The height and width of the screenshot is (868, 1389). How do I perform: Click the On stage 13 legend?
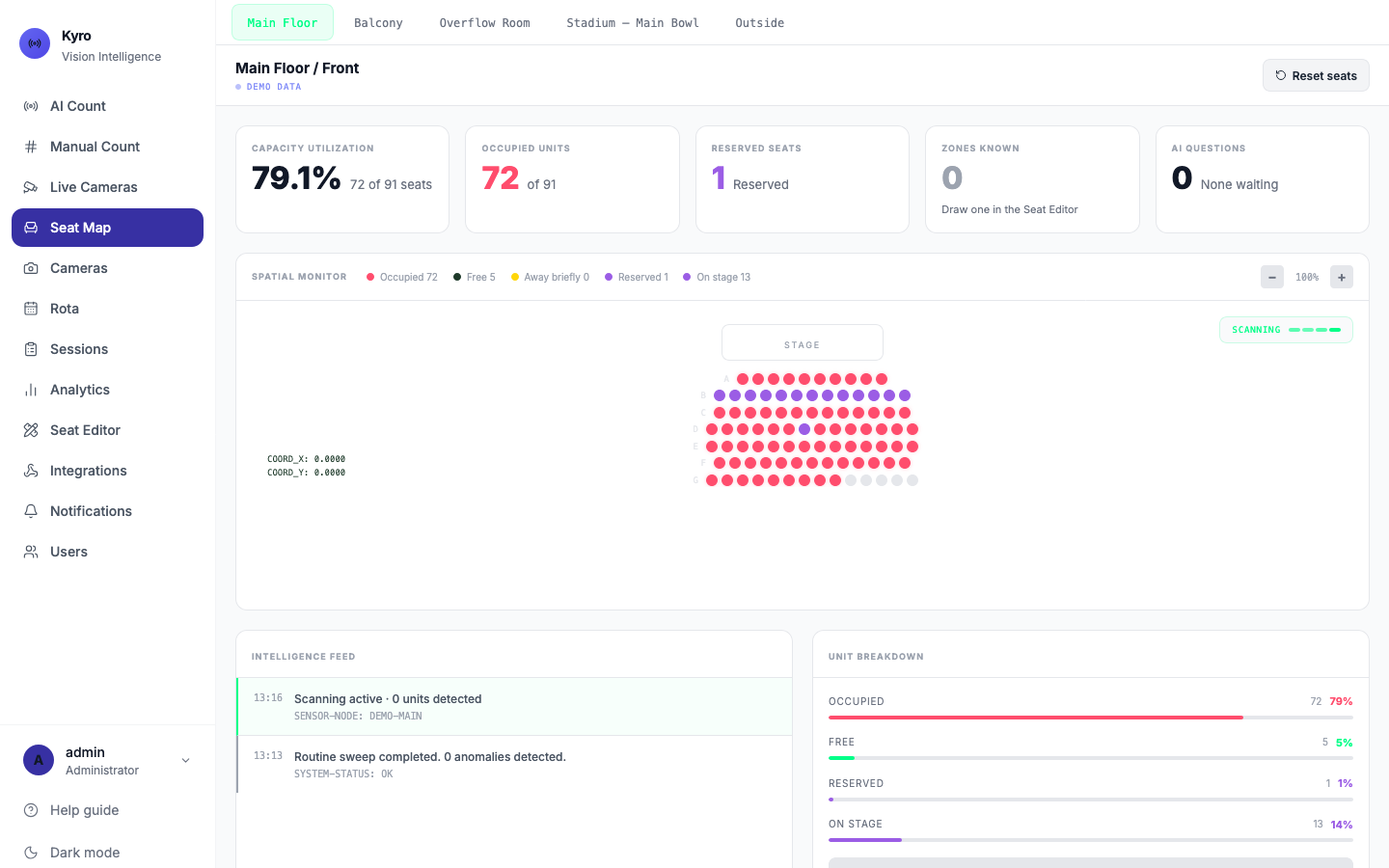[x=717, y=277]
